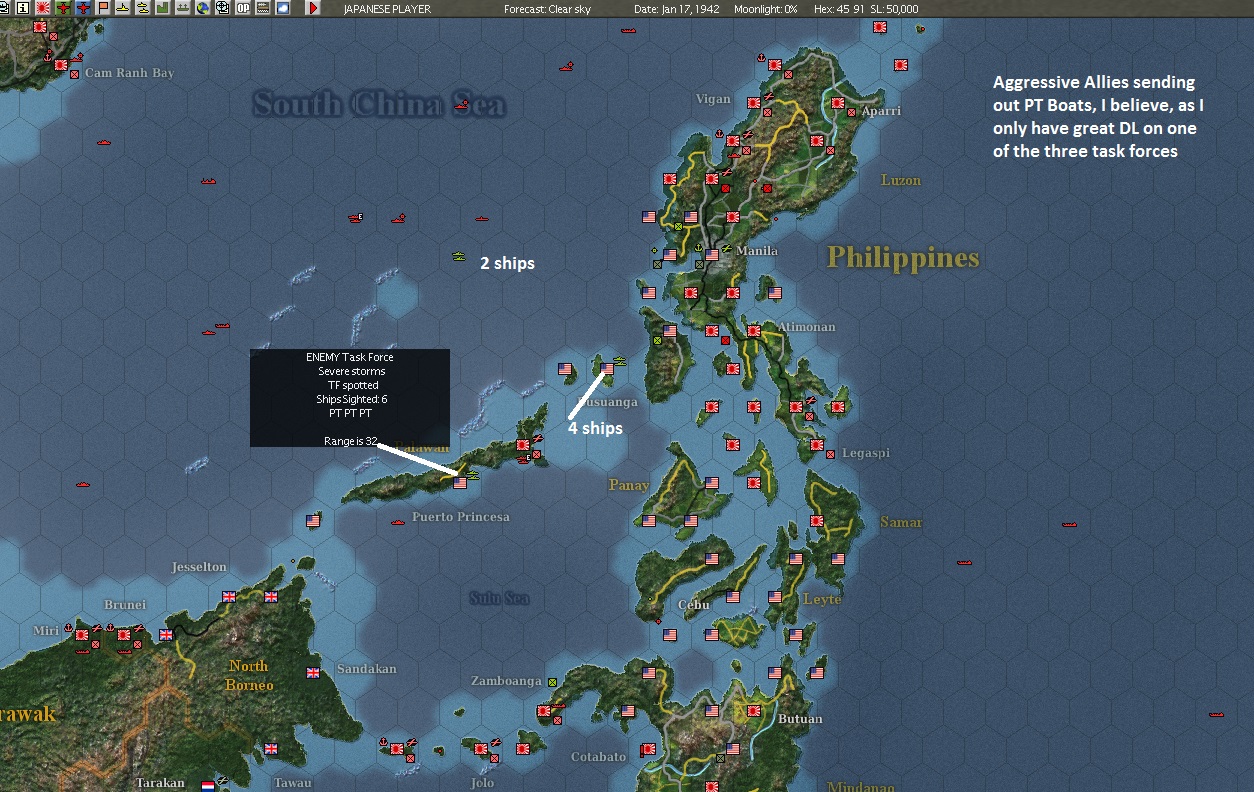Select the Dutch flag base at Tarakan

pyautogui.click(x=208, y=786)
